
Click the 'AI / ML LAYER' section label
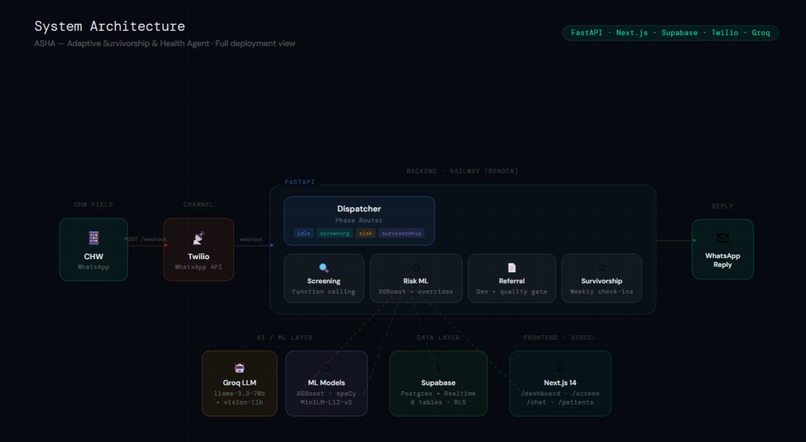[x=284, y=338]
